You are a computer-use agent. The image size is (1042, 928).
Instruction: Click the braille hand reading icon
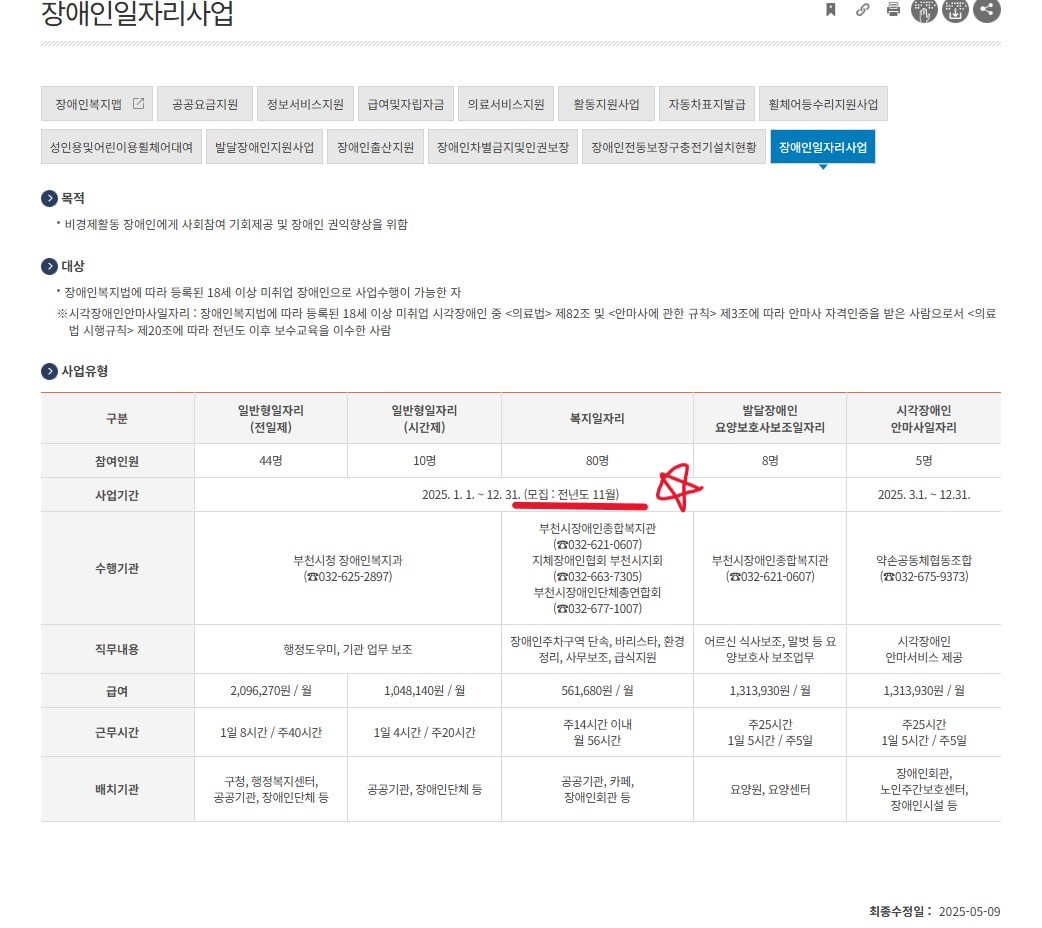[924, 10]
